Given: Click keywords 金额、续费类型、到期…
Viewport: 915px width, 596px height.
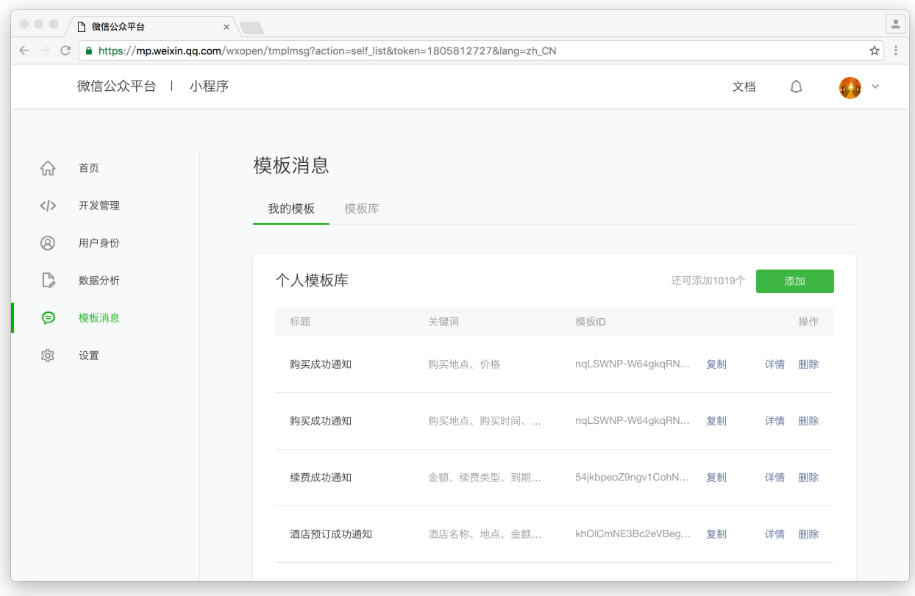Looking at the screenshot, I should [x=485, y=478].
